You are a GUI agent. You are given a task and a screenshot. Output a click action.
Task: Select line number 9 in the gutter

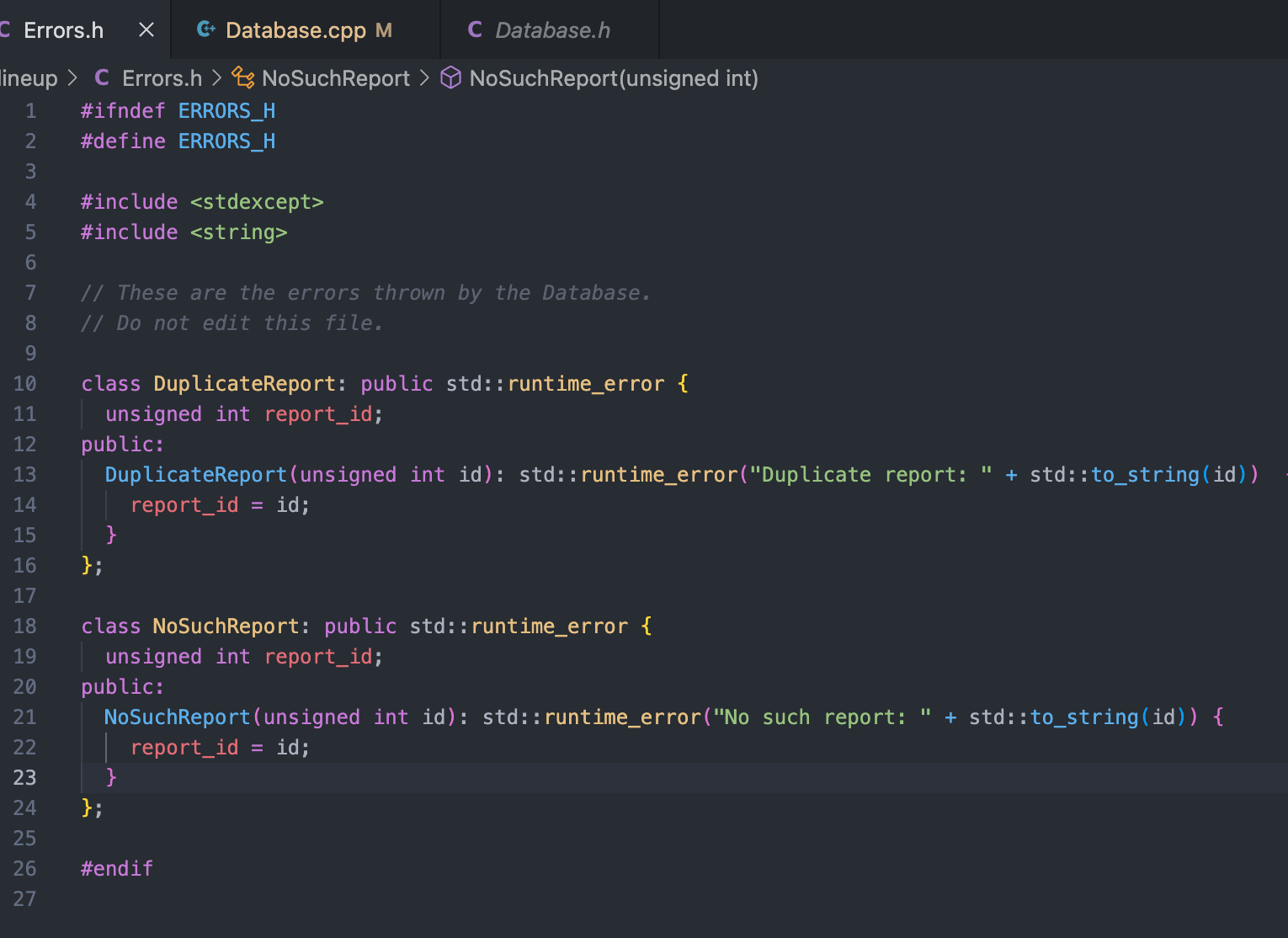click(x=31, y=354)
